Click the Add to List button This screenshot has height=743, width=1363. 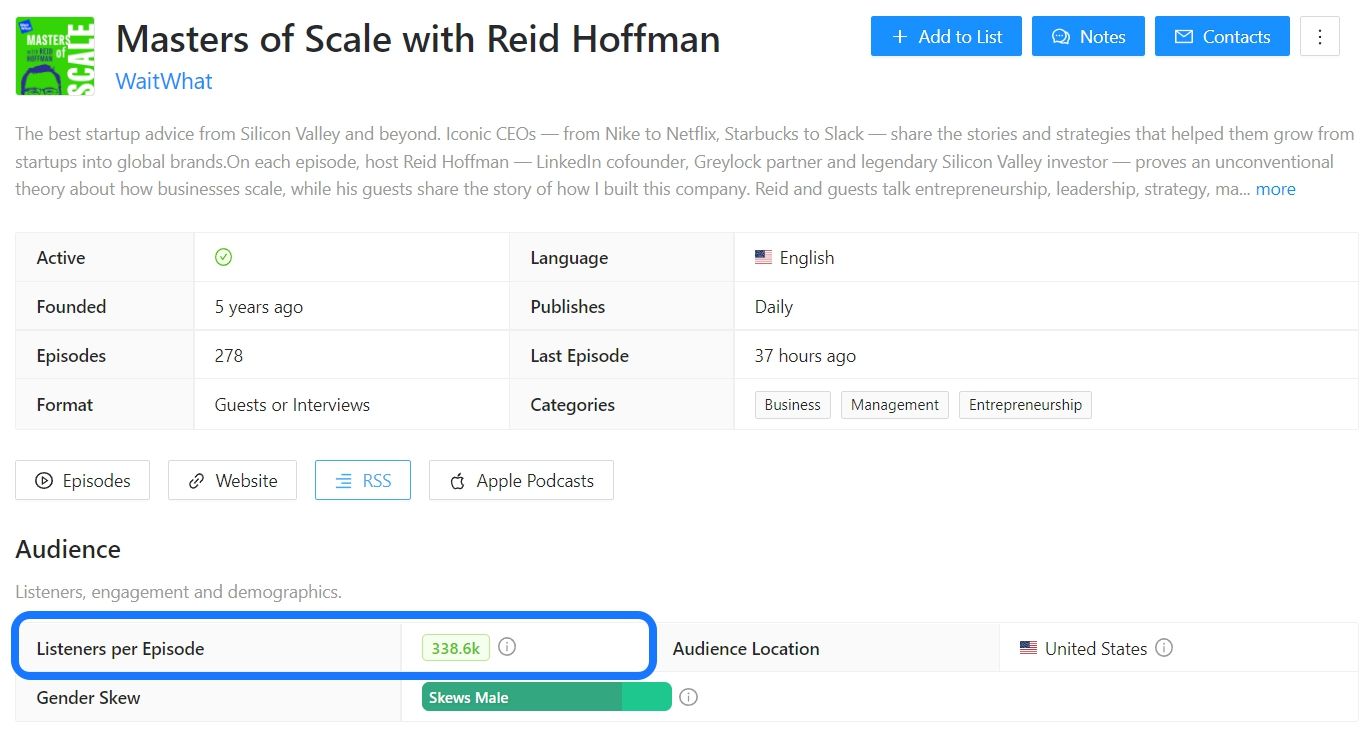946,37
